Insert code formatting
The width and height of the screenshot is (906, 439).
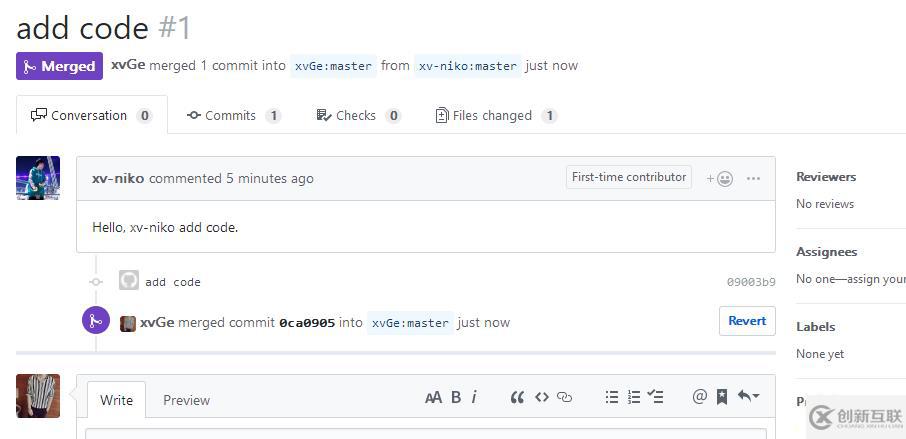click(x=541, y=398)
